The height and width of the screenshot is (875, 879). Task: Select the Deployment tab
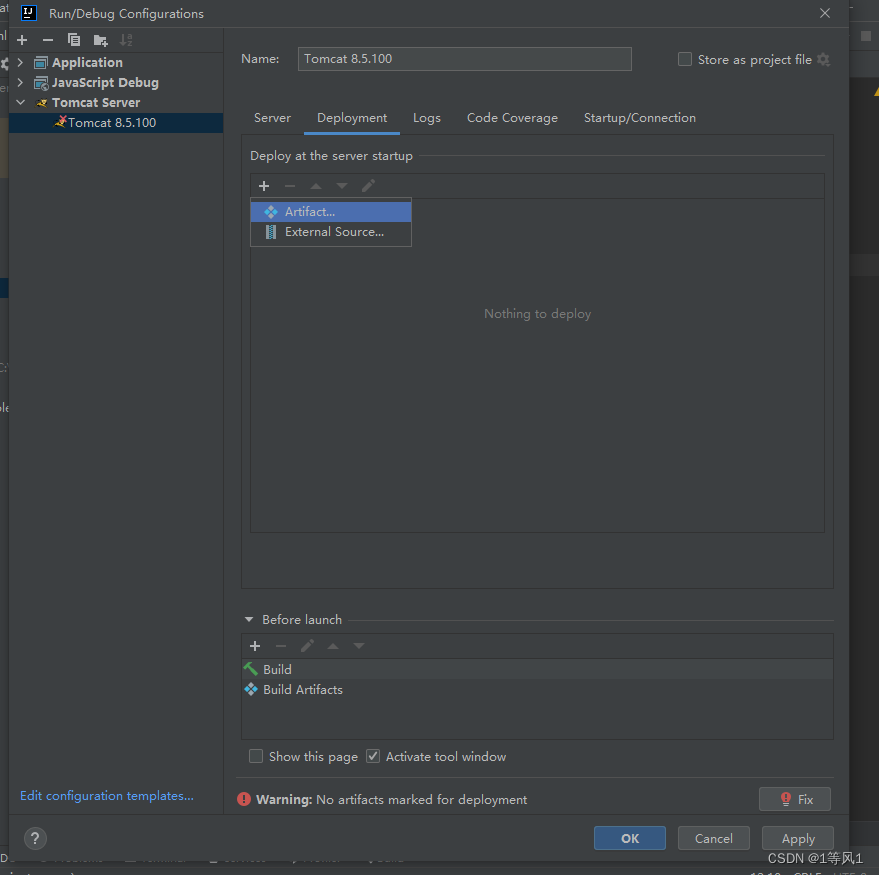tap(352, 118)
